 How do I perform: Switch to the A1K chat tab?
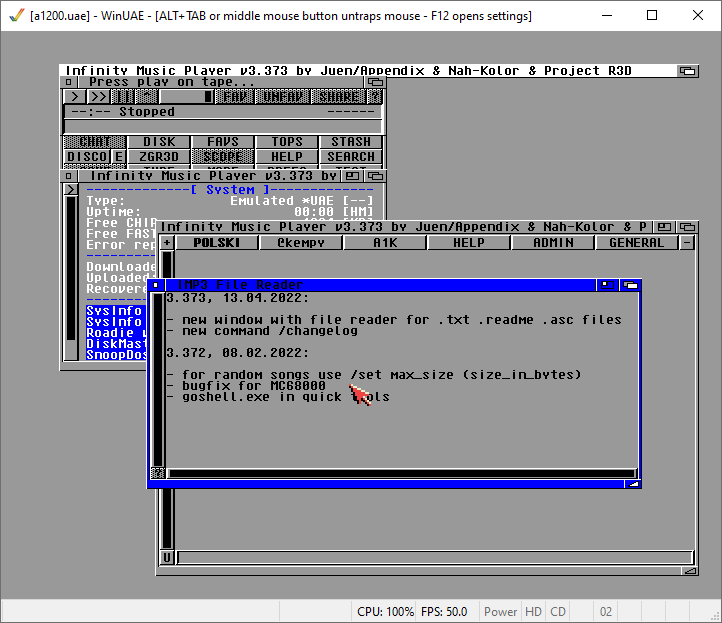point(385,242)
